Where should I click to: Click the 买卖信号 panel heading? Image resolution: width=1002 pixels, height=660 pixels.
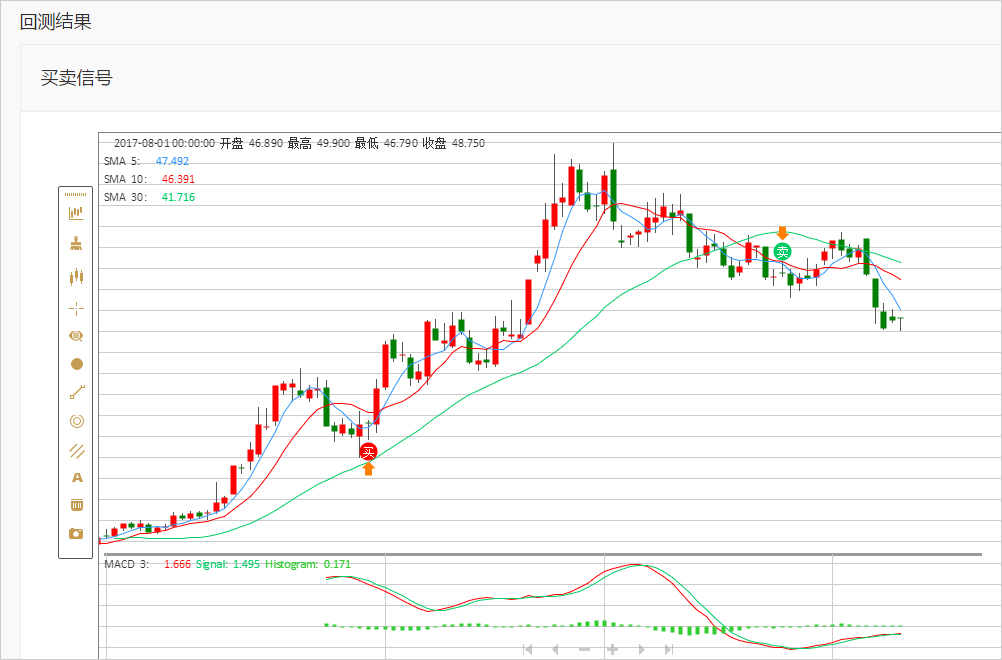pyautogui.click(x=77, y=78)
